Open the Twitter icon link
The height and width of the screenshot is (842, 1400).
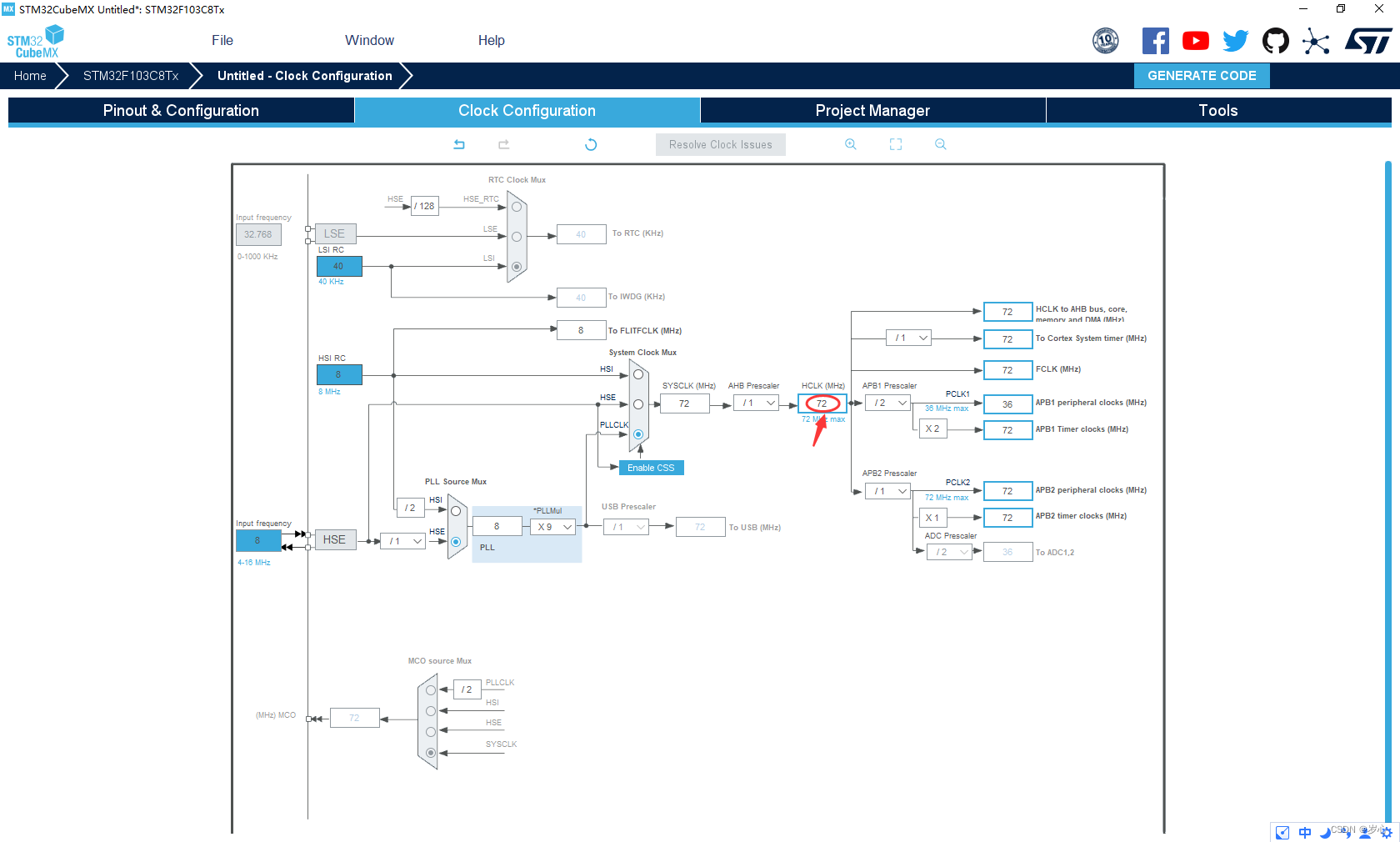(x=1236, y=41)
